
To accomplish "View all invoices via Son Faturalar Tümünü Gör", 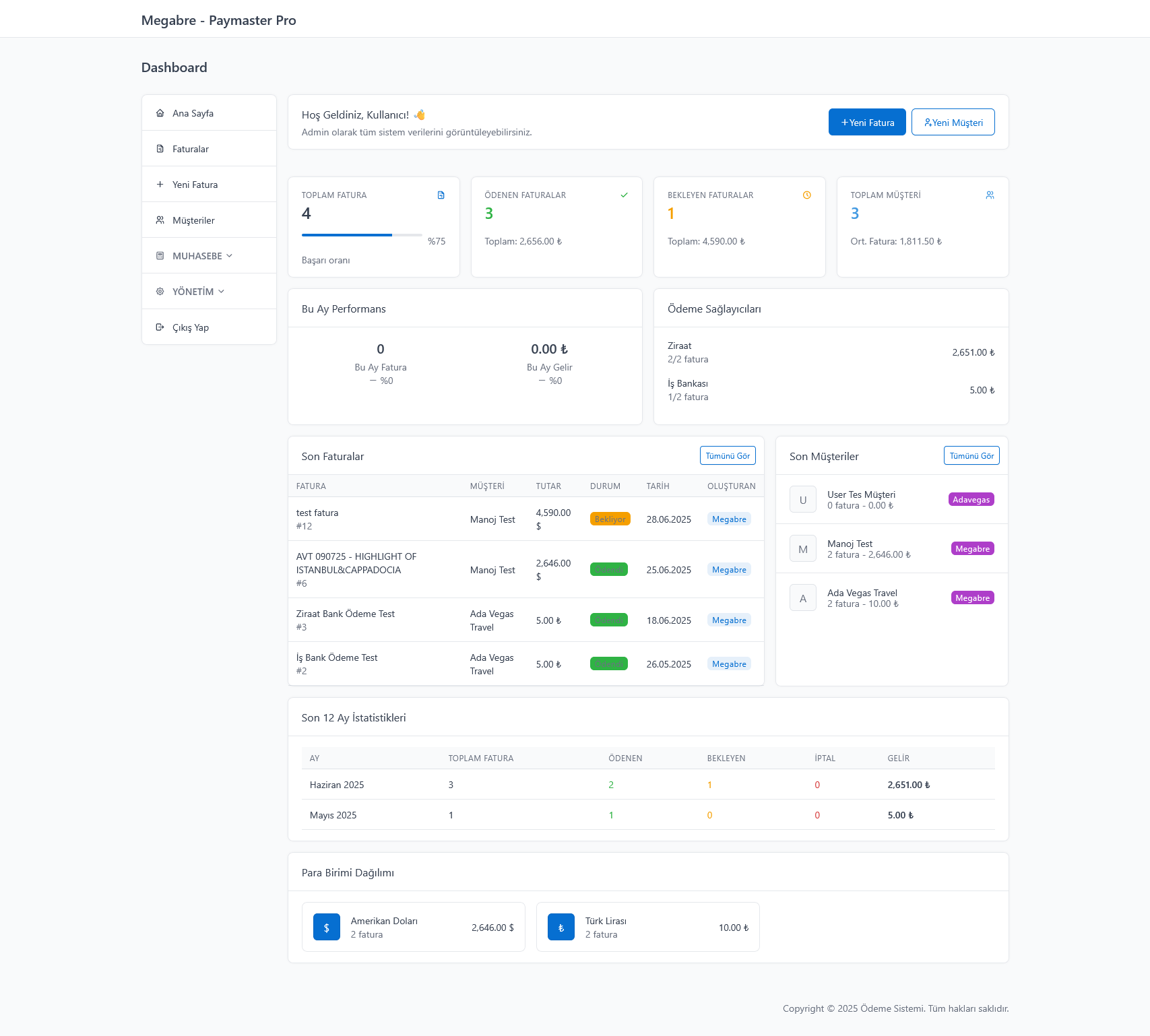I will pos(728,456).
